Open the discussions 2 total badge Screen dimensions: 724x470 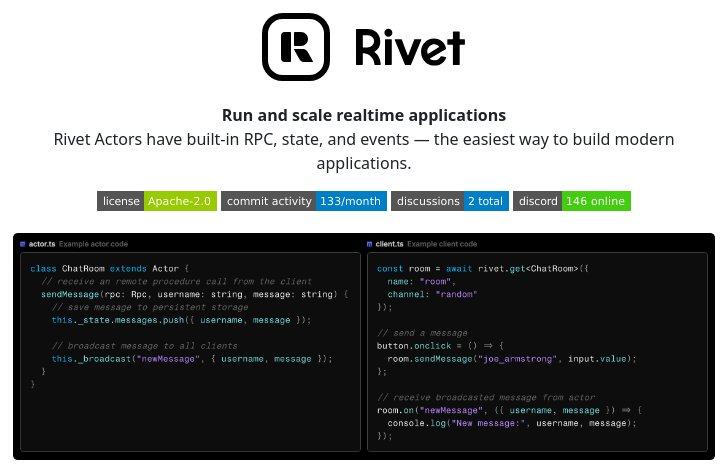(450, 201)
